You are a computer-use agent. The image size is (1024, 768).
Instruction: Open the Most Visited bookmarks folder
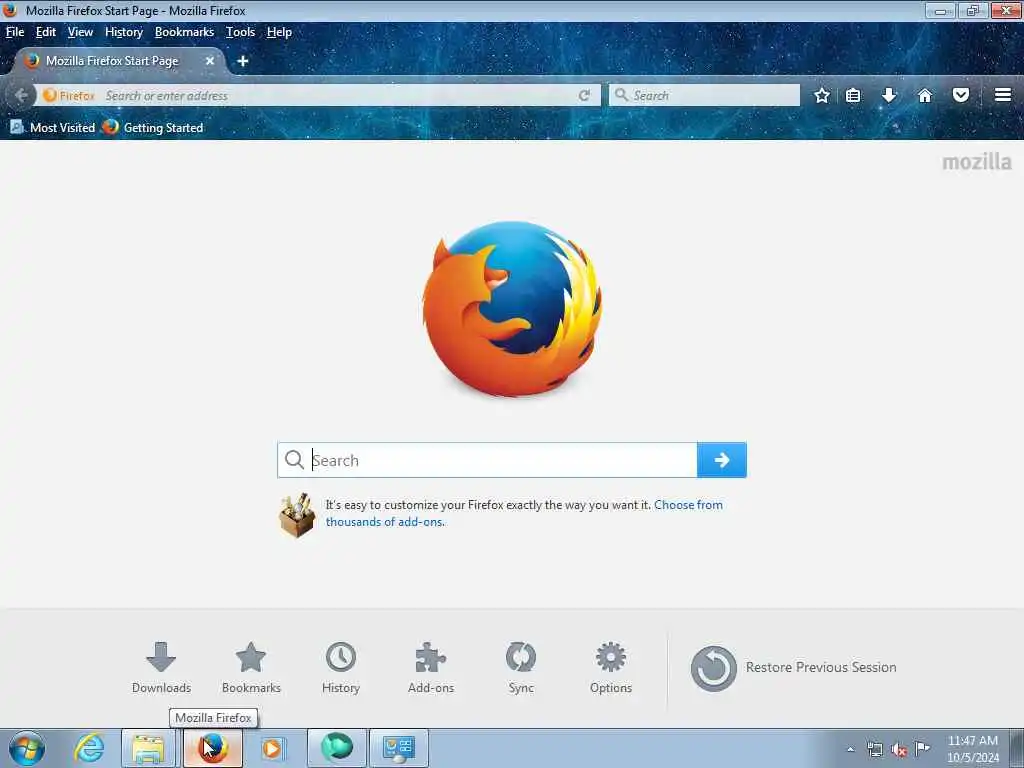[53, 127]
